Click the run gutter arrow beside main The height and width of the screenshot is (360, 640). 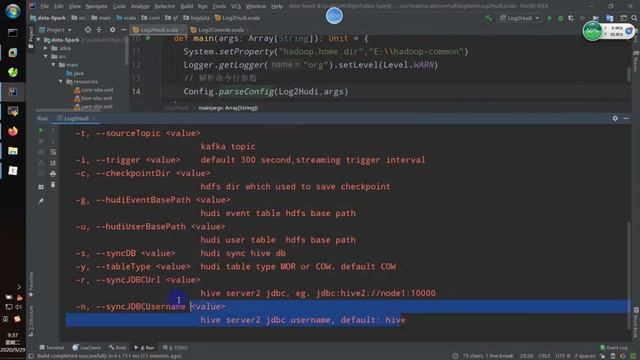pyautogui.click(x=148, y=38)
